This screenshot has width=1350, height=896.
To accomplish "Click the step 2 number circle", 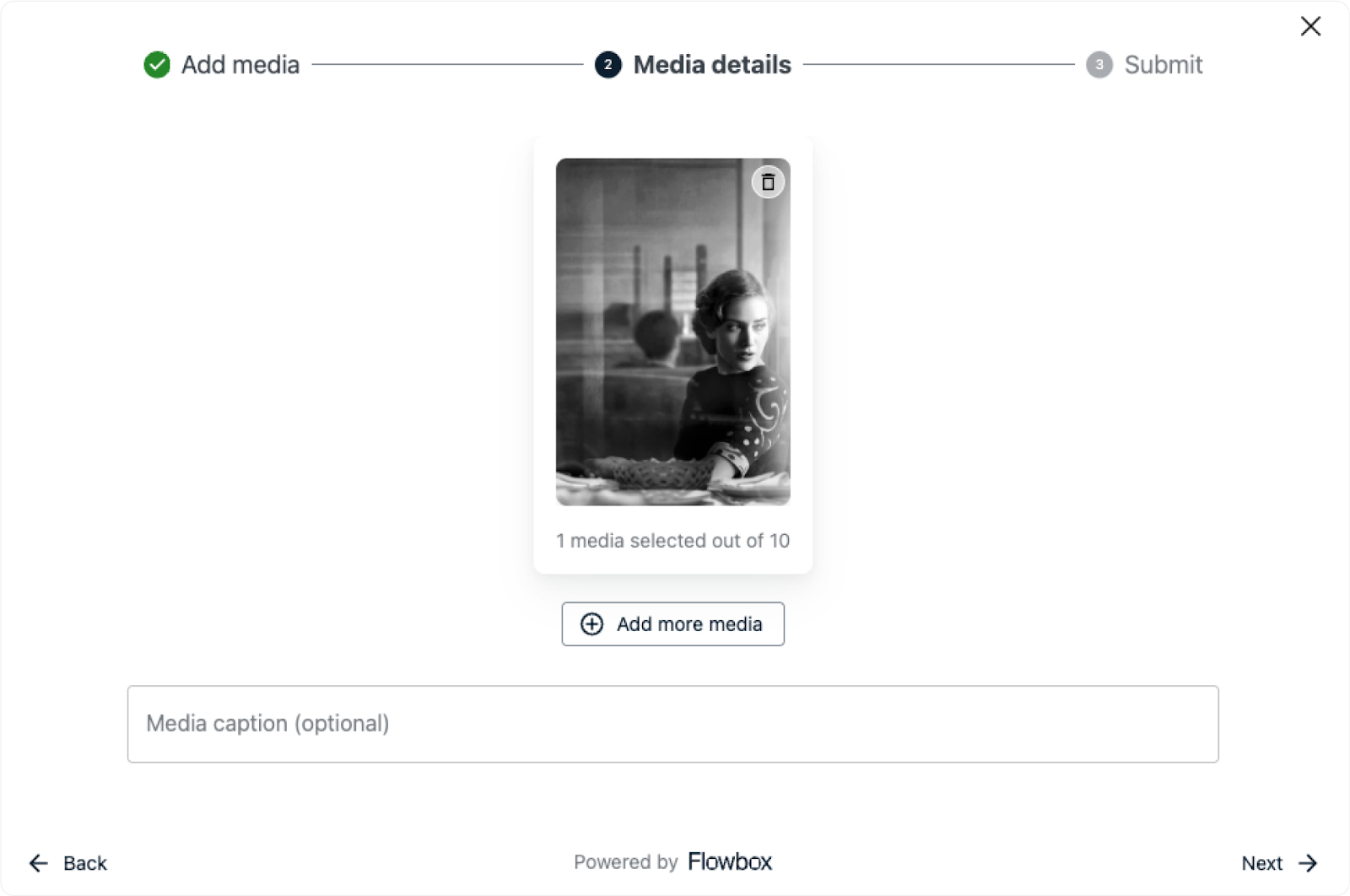I will point(607,65).
